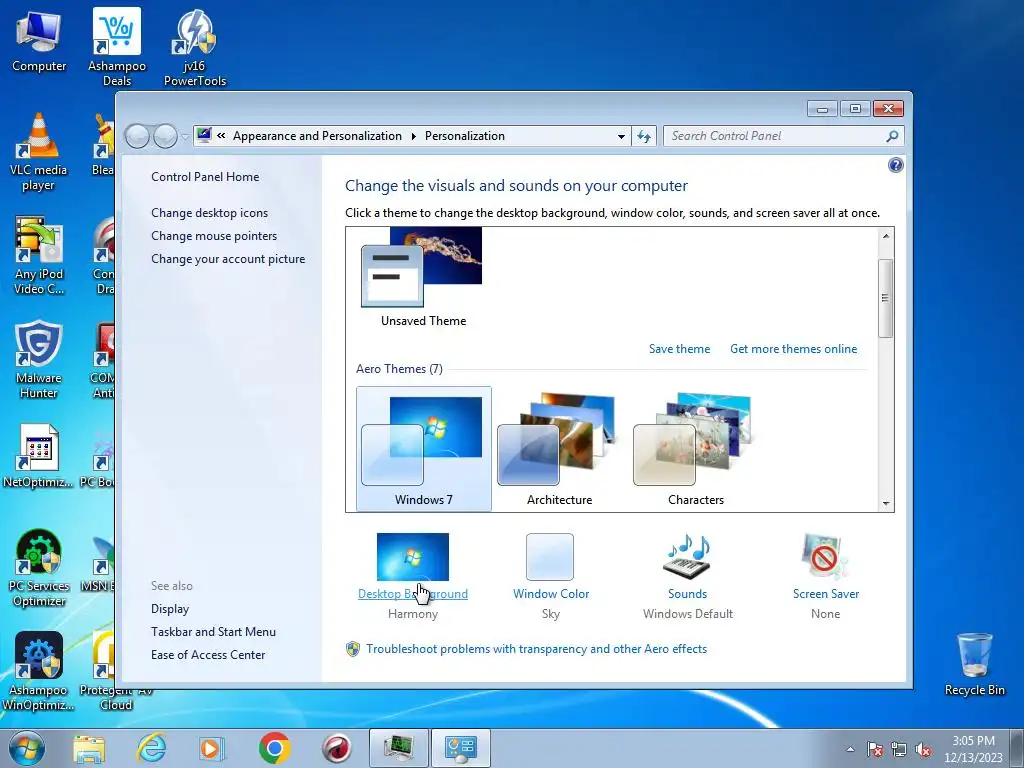Select the VLC media player desktop icon
The height and width of the screenshot is (768, 1024).
coord(39,152)
